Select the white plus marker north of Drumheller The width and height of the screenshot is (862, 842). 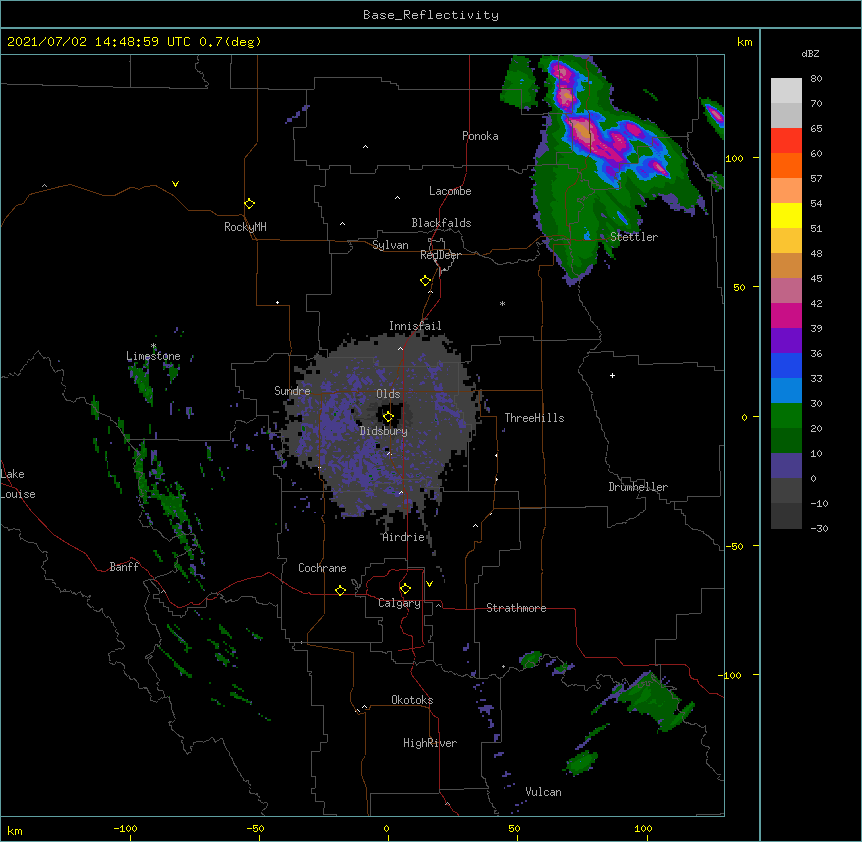coord(612,375)
